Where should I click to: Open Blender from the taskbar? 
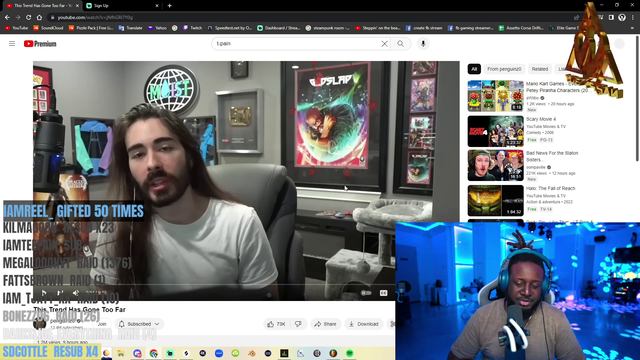(251, 353)
